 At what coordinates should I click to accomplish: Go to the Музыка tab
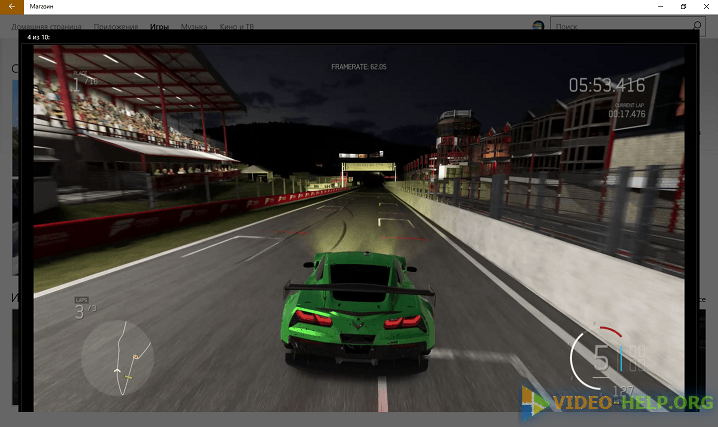194,27
